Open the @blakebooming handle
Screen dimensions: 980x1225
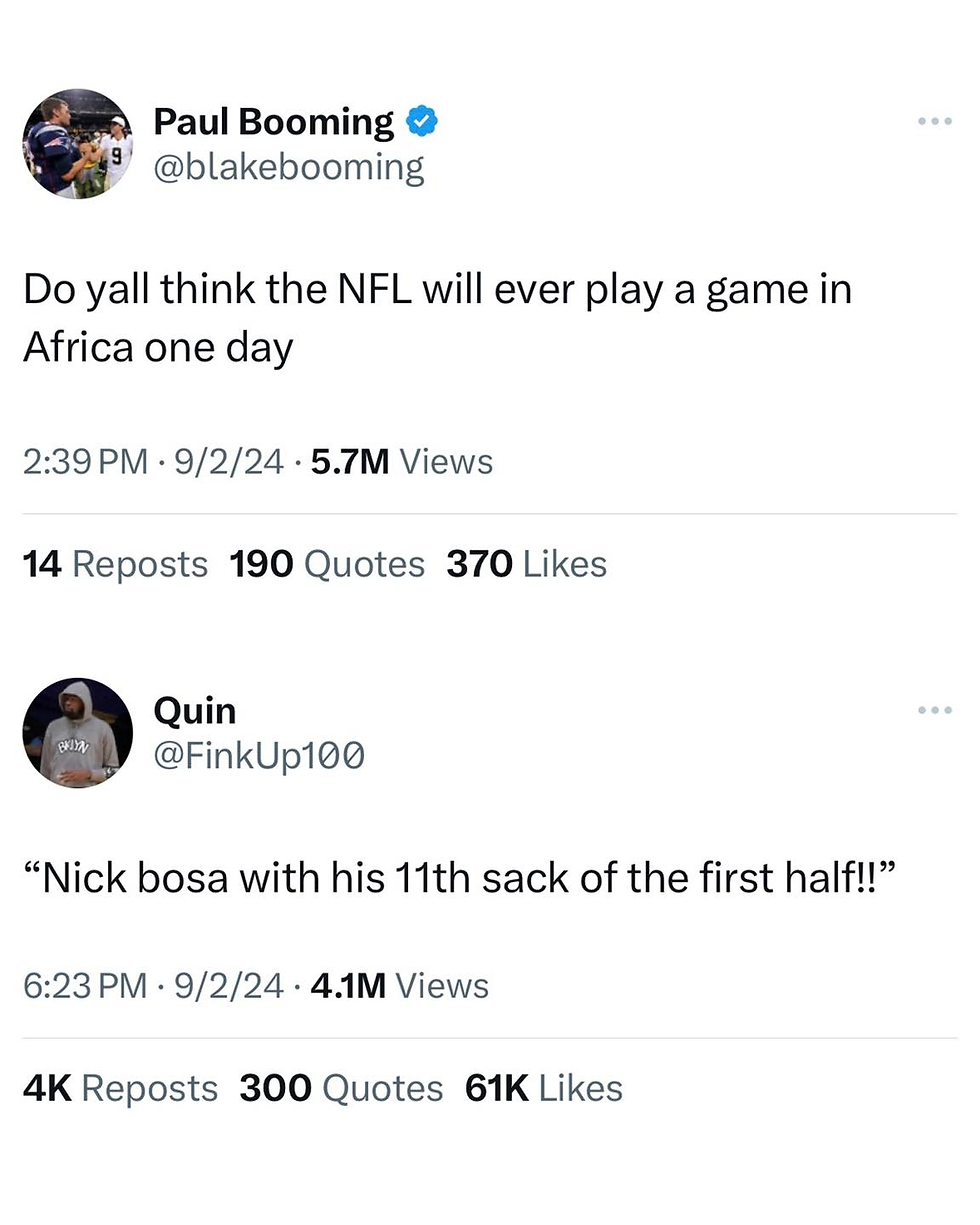pyautogui.click(x=288, y=167)
